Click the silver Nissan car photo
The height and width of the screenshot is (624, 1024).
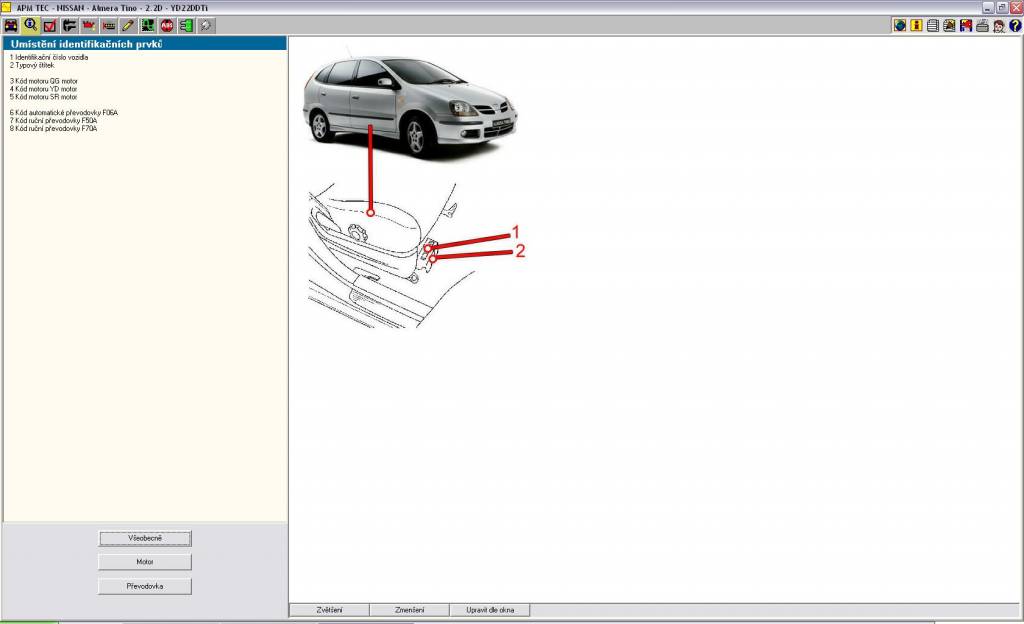[410, 106]
